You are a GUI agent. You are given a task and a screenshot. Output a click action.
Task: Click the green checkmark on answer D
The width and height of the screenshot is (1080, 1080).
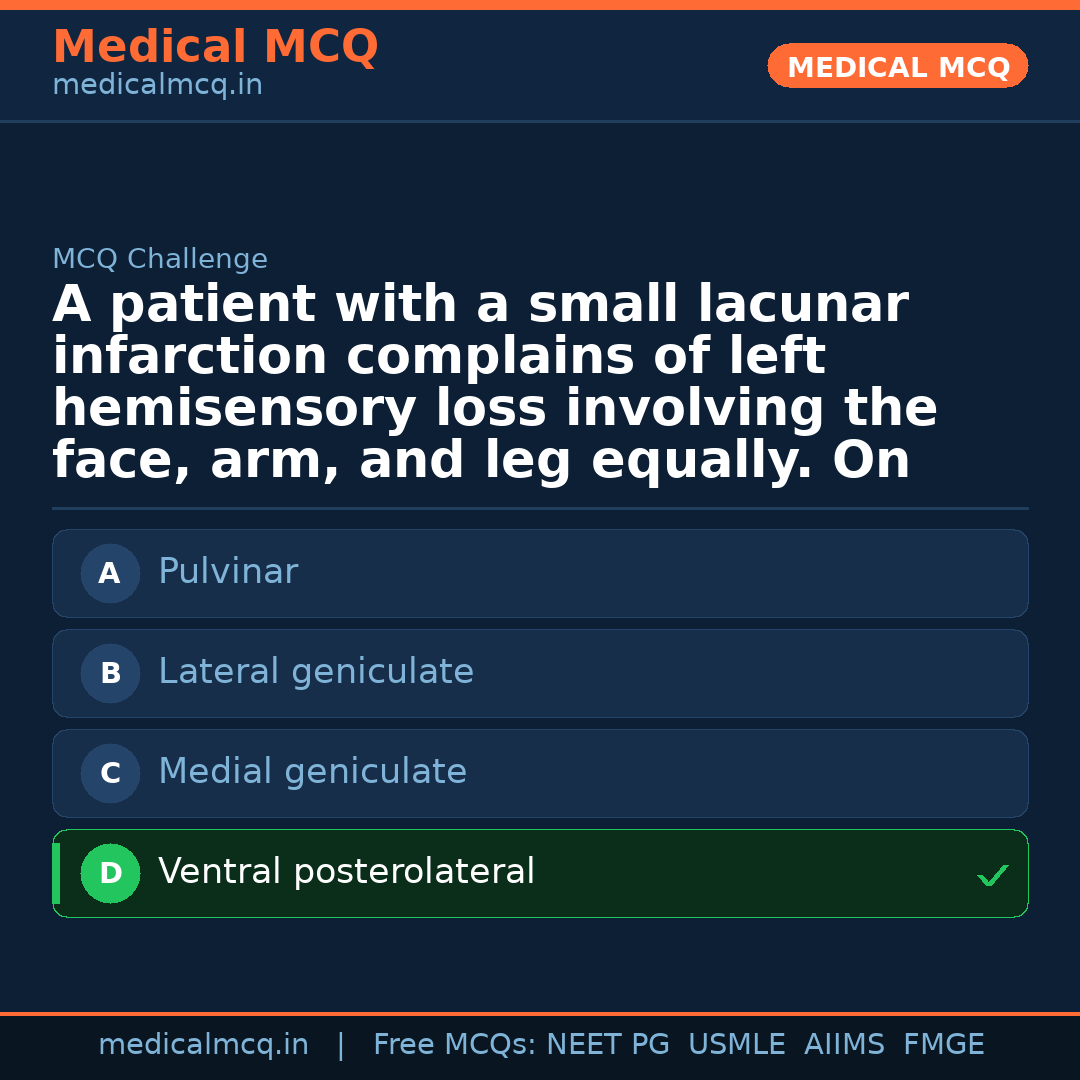[993, 876]
